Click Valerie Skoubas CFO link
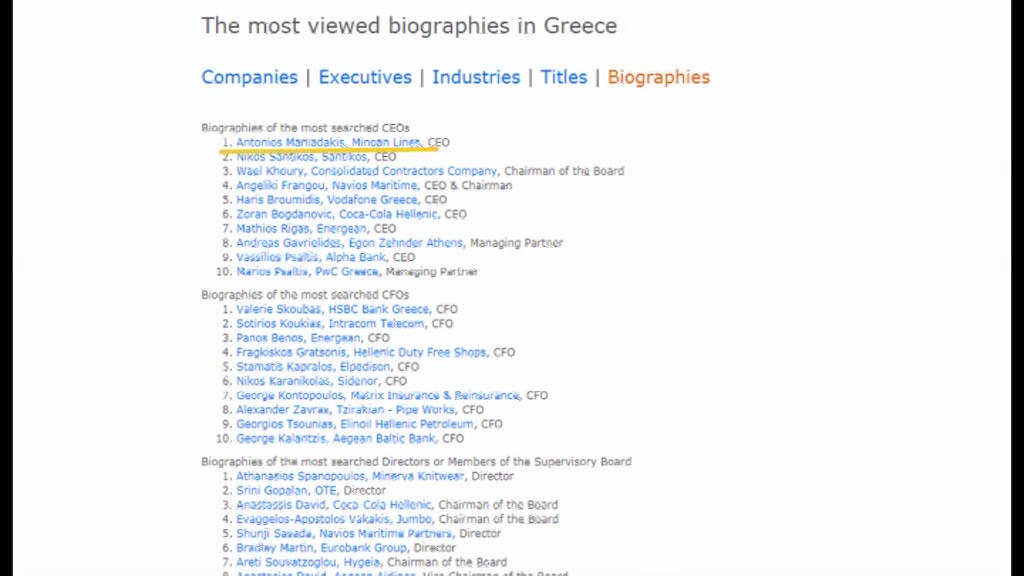Viewport: 1024px width, 576px height. coord(279,310)
